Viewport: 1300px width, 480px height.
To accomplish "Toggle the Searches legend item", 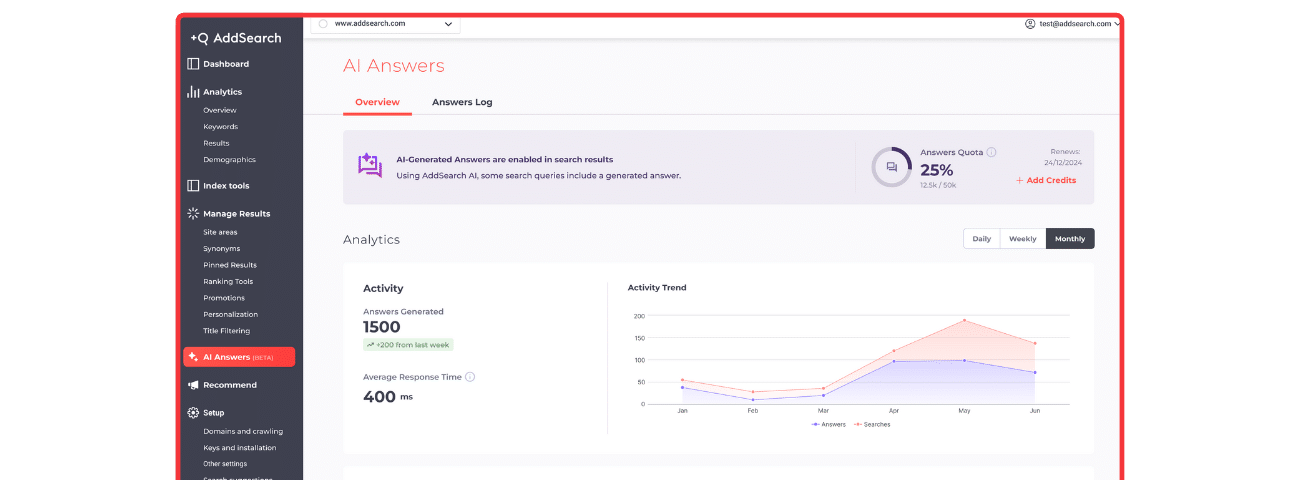I will [x=872, y=424].
